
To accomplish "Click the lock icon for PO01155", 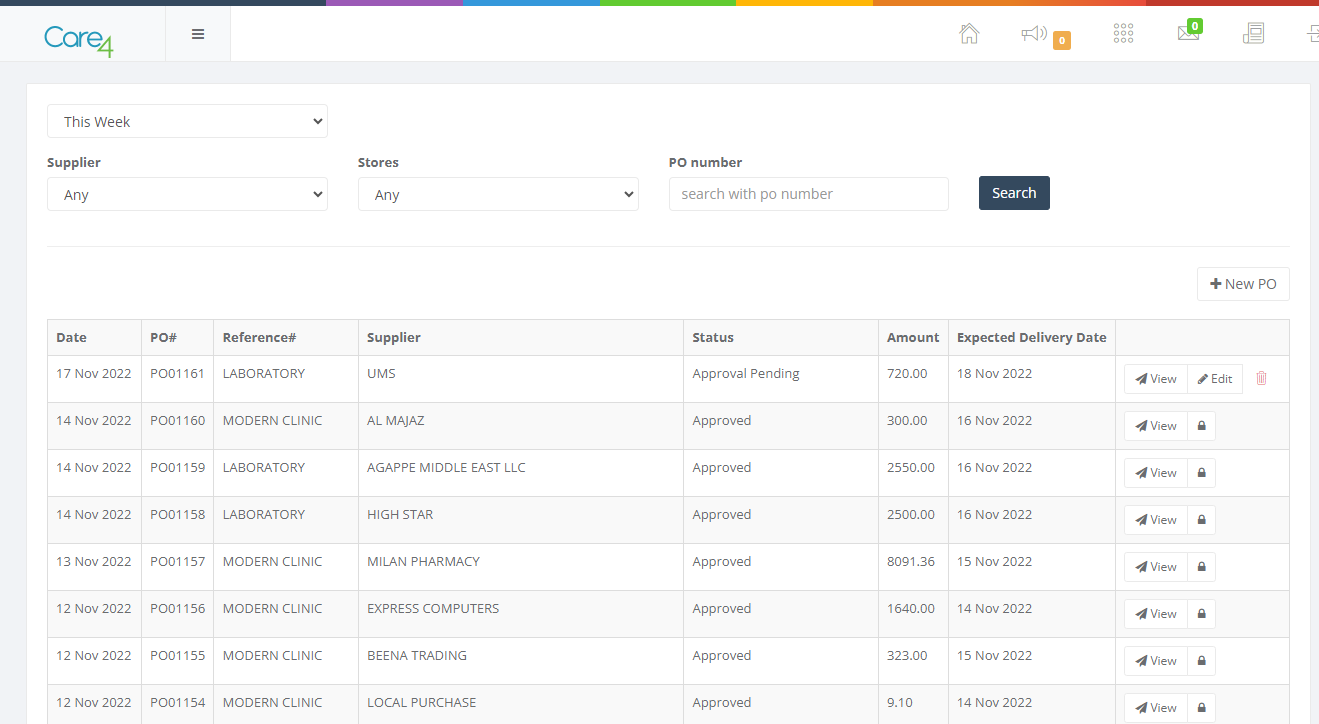I will [x=1201, y=661].
